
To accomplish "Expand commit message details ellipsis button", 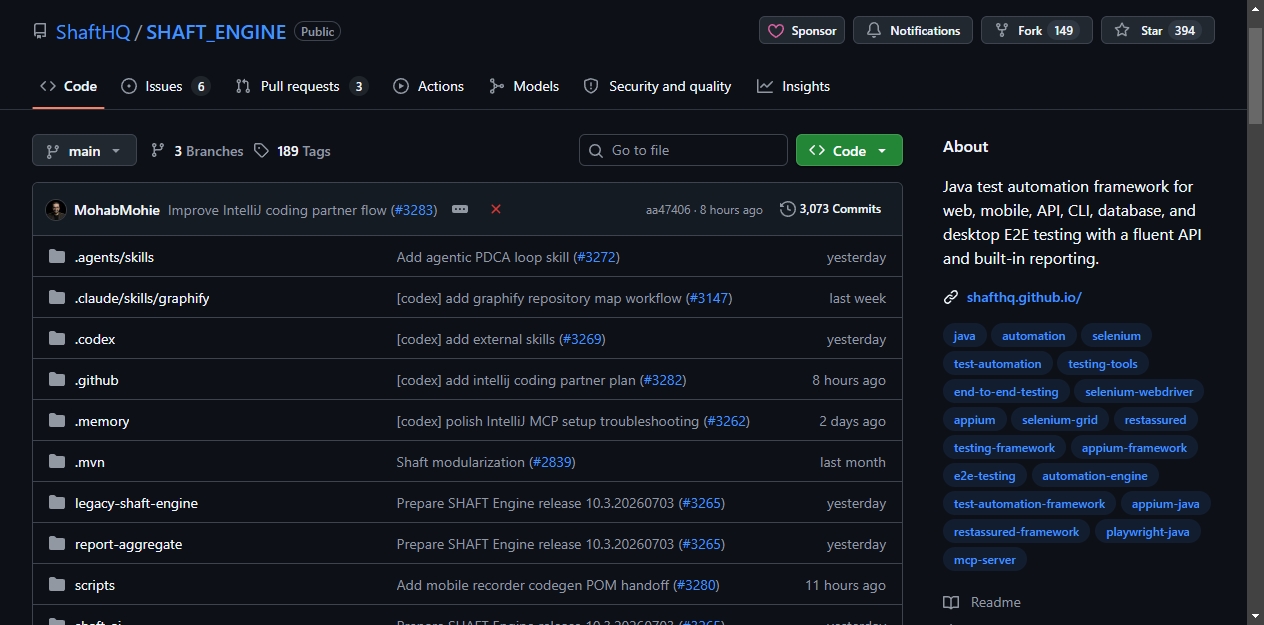I will 460,209.
